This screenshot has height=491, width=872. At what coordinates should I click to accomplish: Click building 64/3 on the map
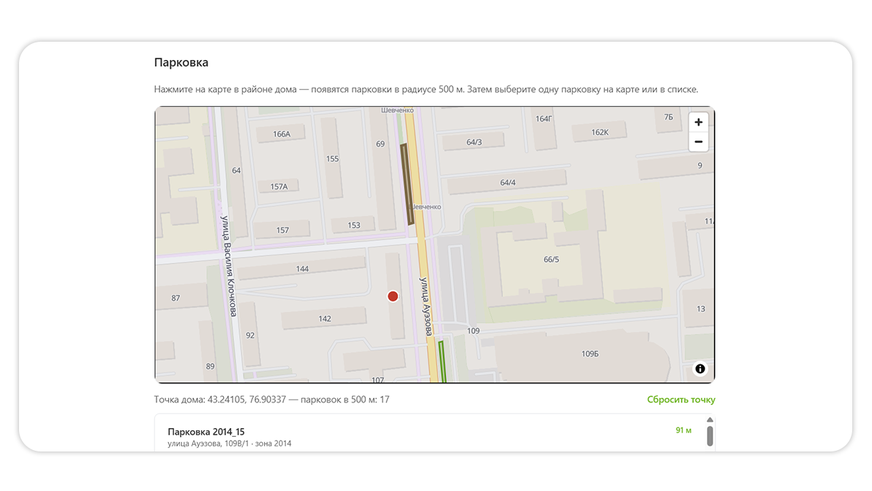[x=474, y=142]
